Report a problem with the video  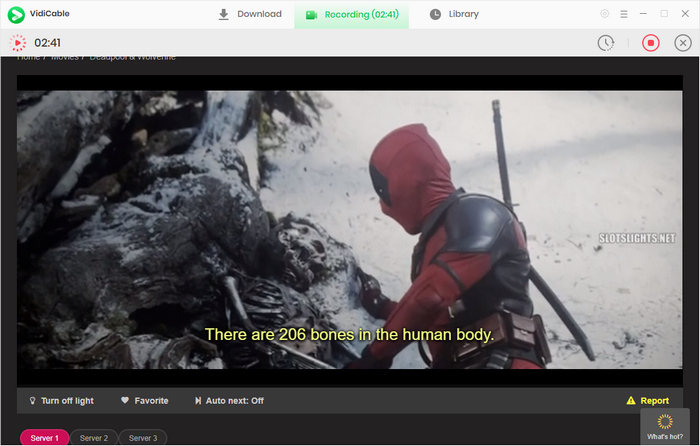click(x=647, y=400)
